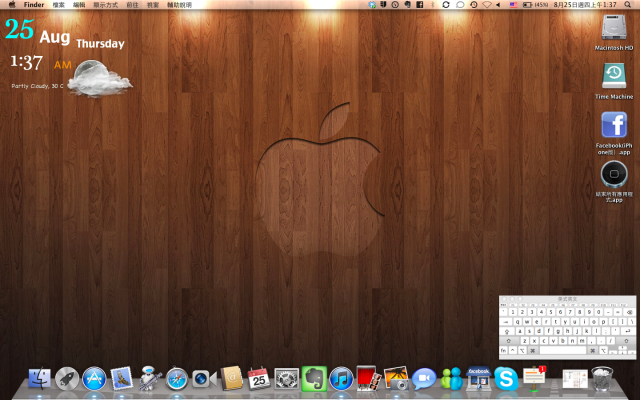Viewport: 640px width, 400px height.
Task: Launch the App Store from the Dock
Action: pyautogui.click(x=94, y=378)
